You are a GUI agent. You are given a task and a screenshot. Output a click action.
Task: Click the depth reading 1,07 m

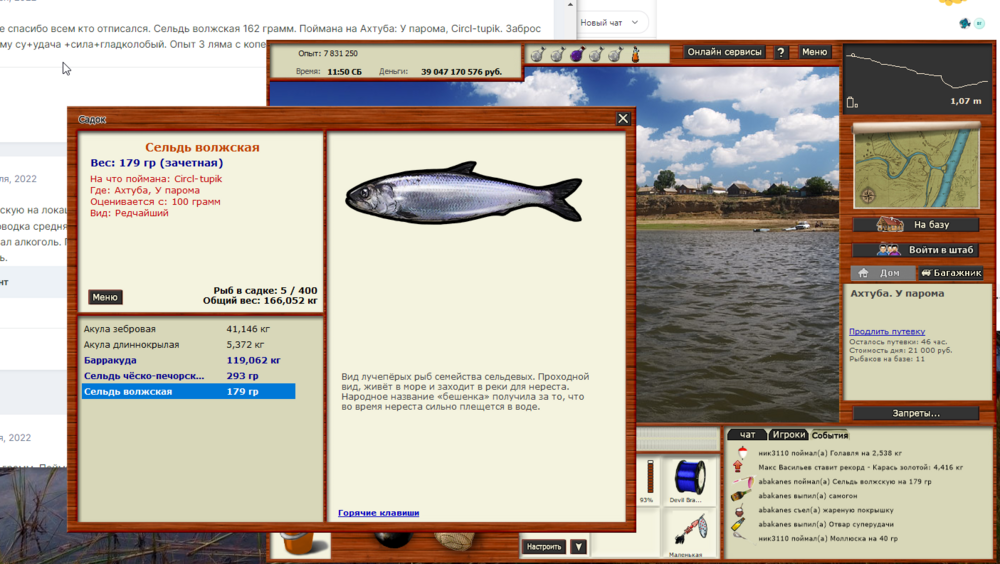point(966,101)
